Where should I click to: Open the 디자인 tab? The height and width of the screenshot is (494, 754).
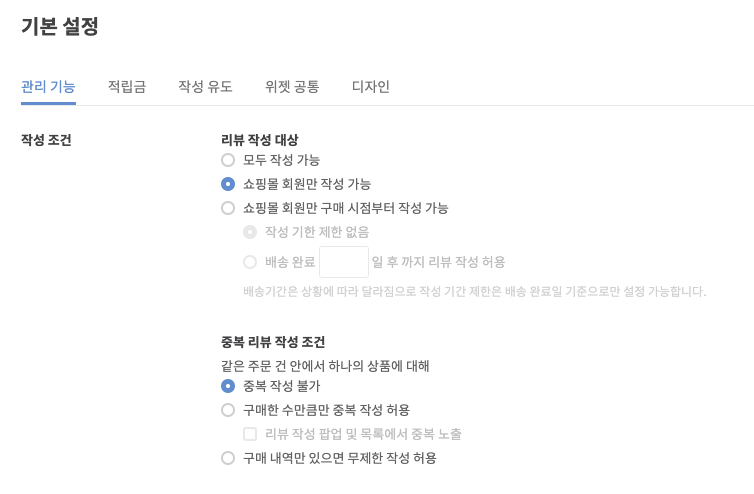(371, 87)
